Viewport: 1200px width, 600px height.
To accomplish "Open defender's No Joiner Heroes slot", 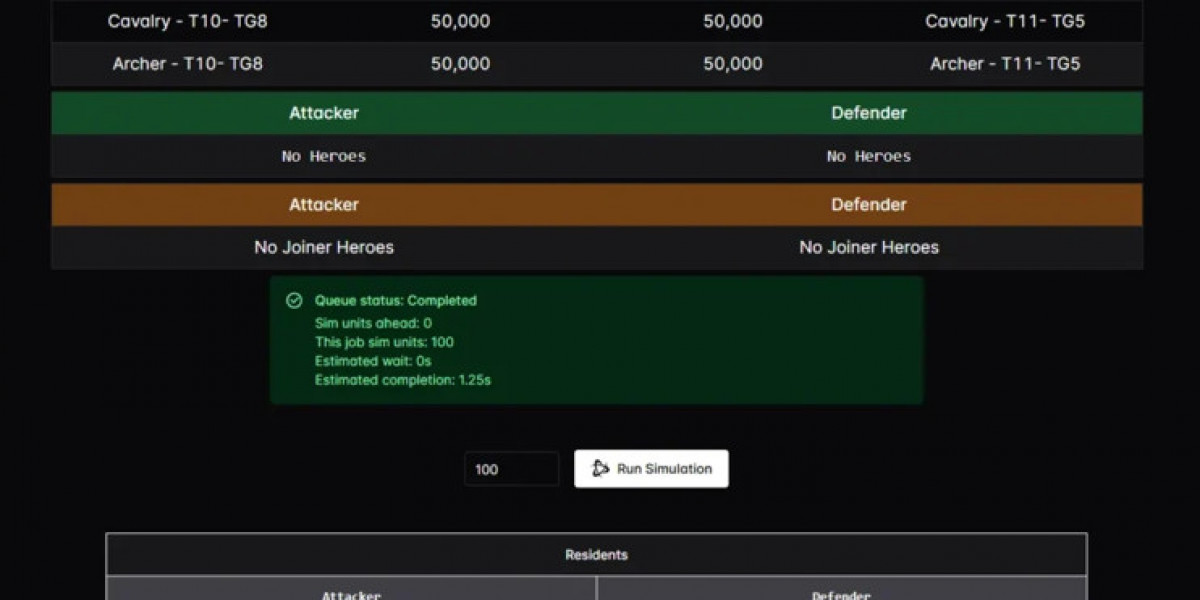I will point(869,247).
